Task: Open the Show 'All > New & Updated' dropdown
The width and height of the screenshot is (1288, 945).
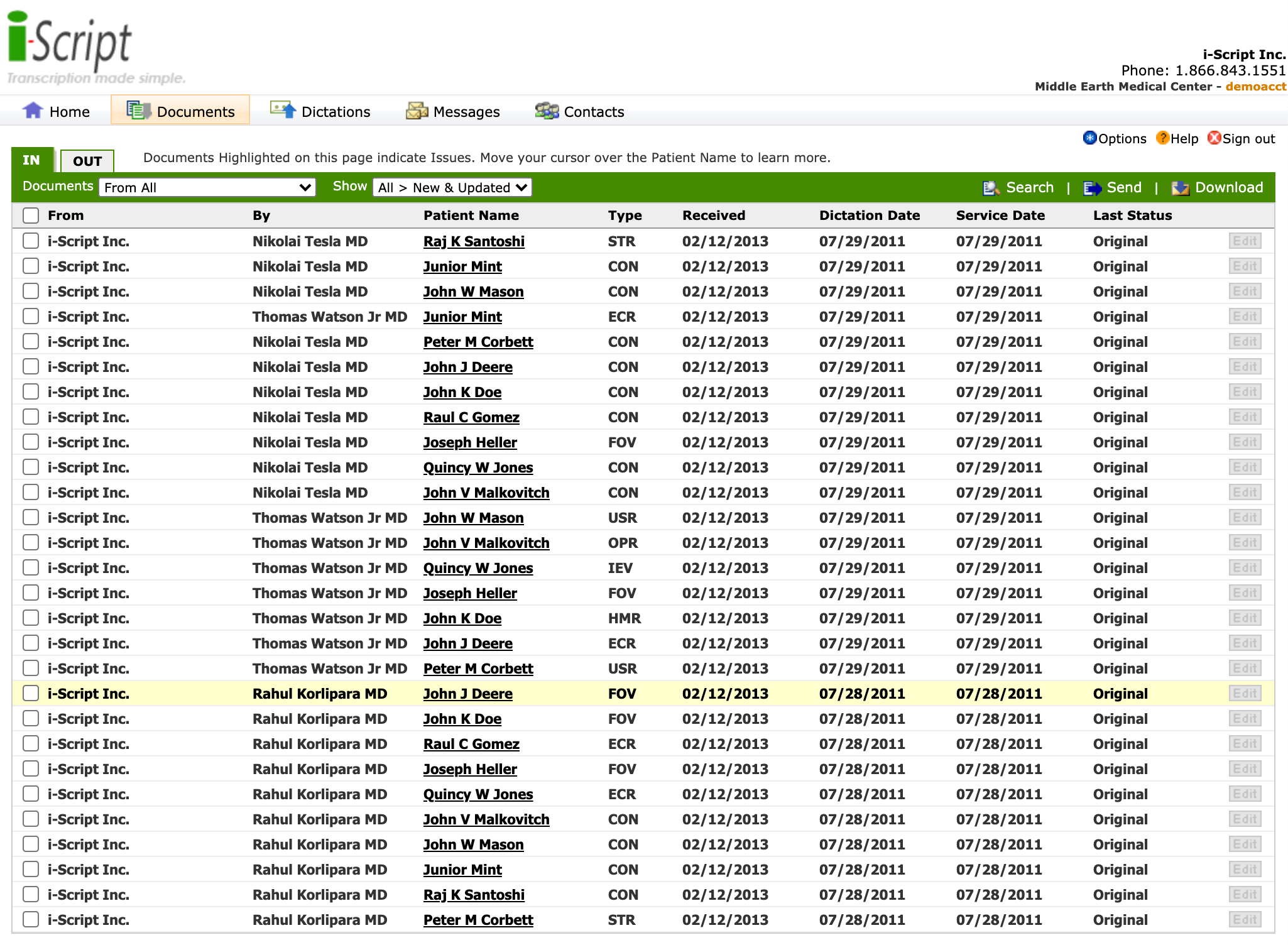Action: pyautogui.click(x=452, y=187)
